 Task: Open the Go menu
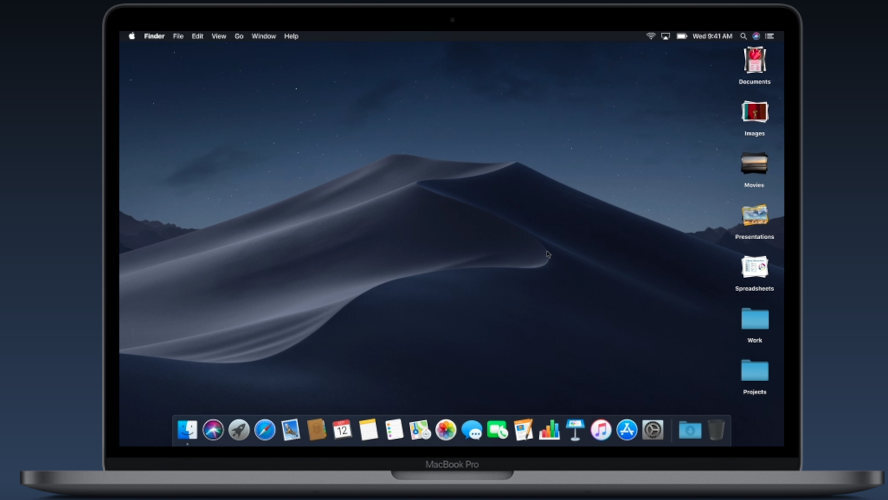[x=239, y=36]
